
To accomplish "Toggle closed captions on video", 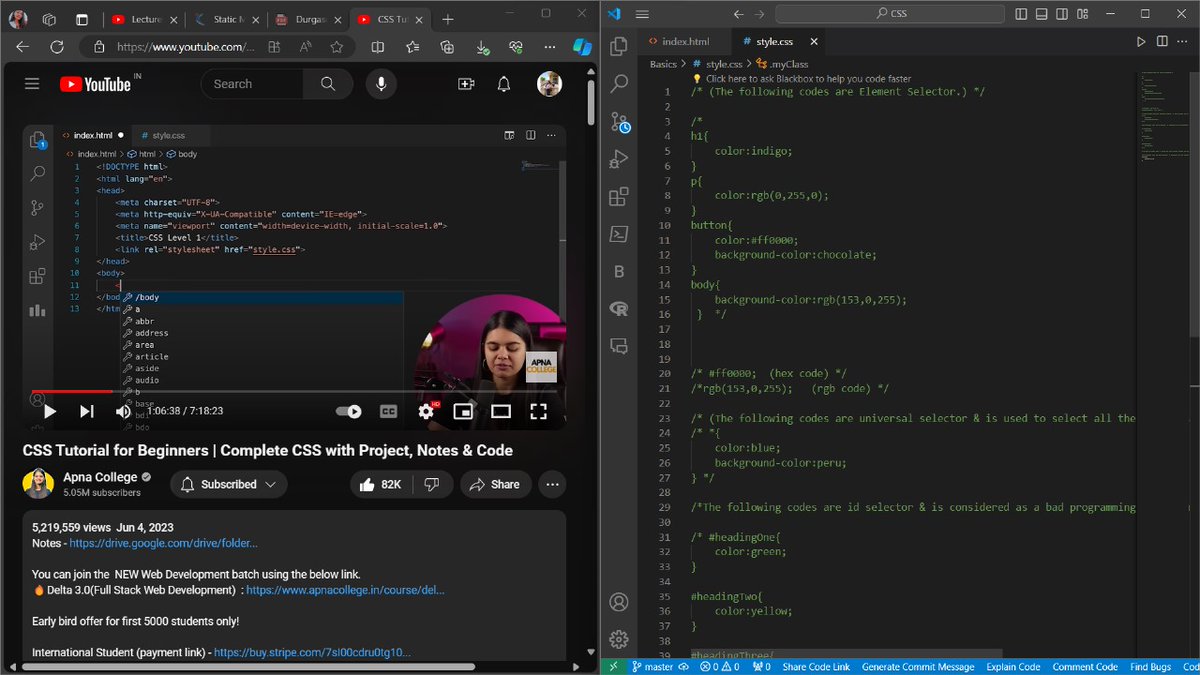I will (388, 411).
